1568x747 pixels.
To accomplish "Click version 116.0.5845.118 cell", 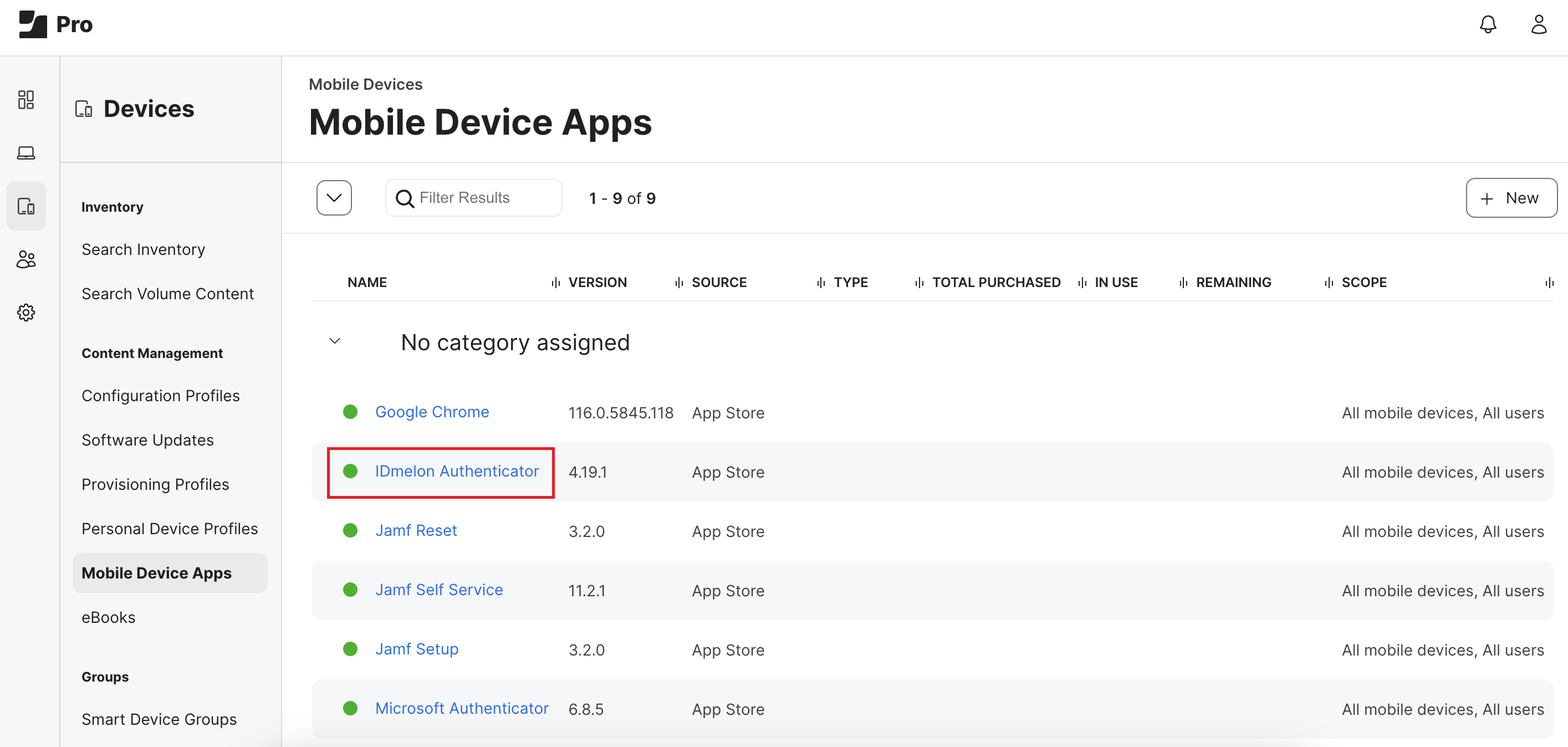I will pyautogui.click(x=621, y=413).
